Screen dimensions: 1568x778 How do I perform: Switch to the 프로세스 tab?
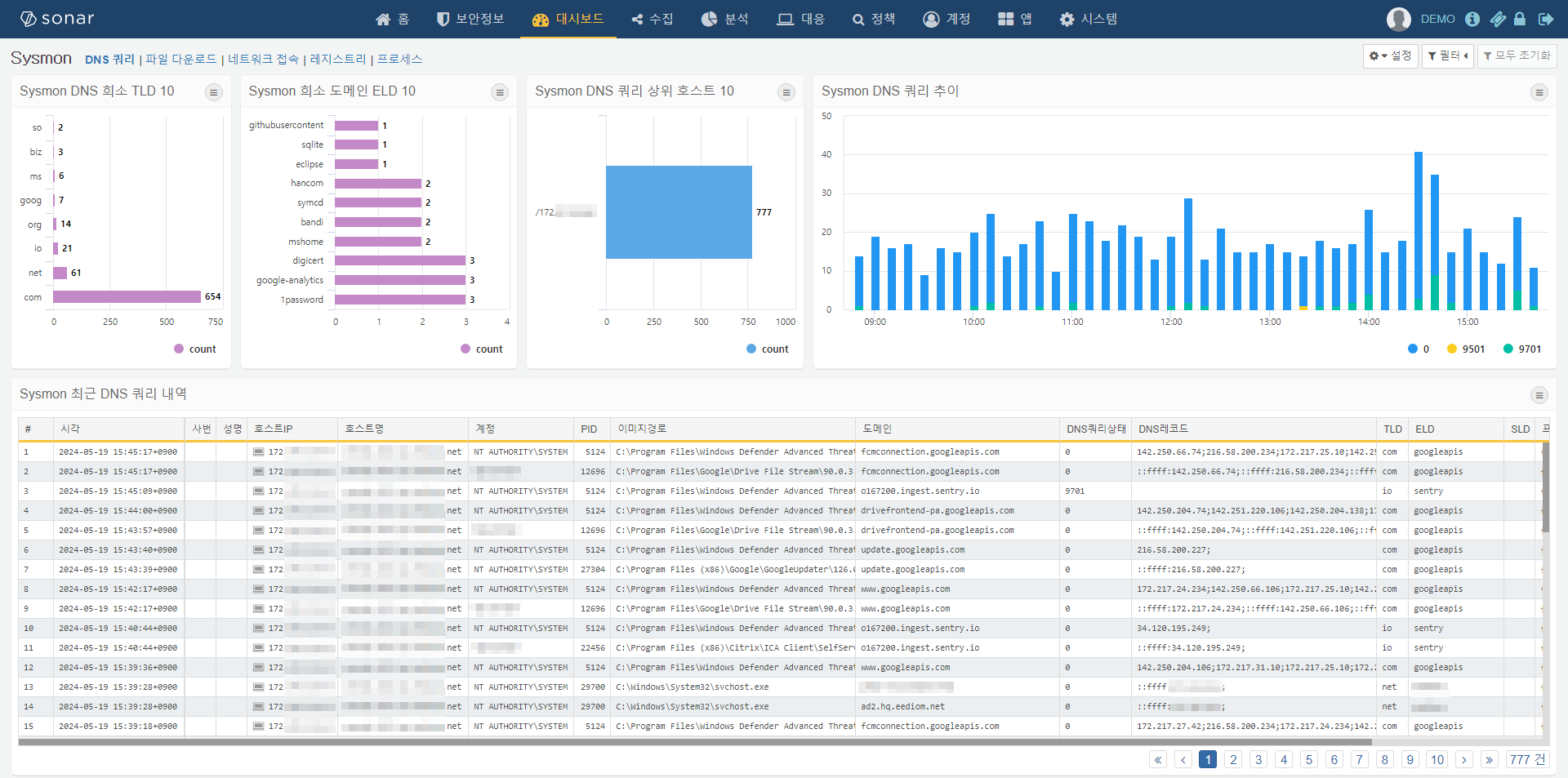click(399, 60)
